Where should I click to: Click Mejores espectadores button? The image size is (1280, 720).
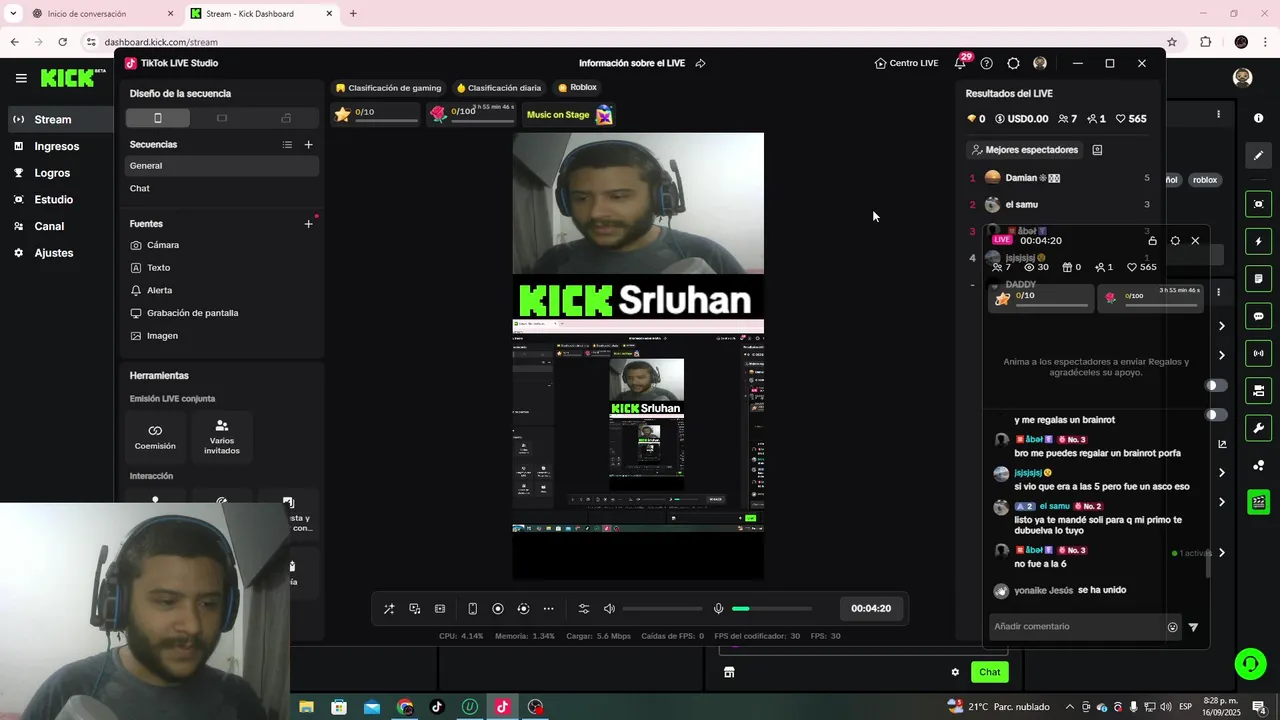click(x=1025, y=150)
